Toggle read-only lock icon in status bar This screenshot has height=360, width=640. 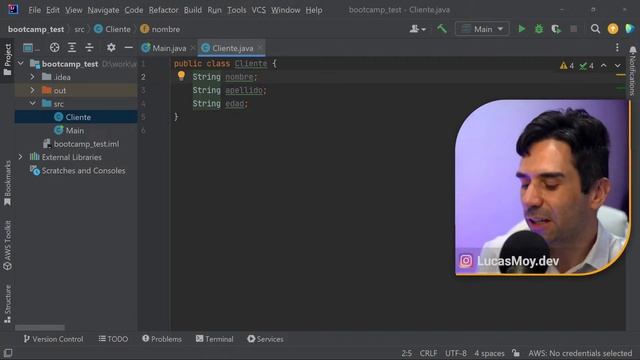point(516,353)
